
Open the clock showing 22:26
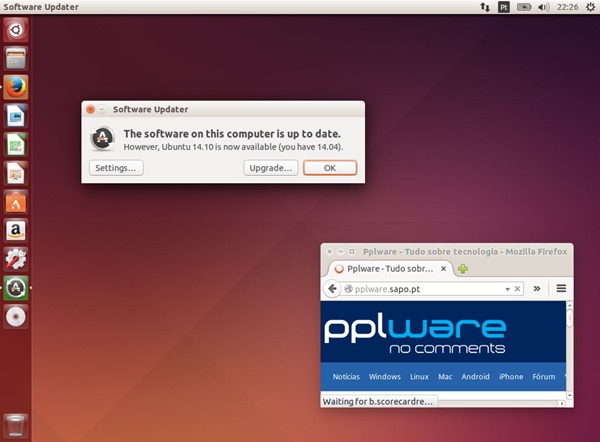pos(567,7)
